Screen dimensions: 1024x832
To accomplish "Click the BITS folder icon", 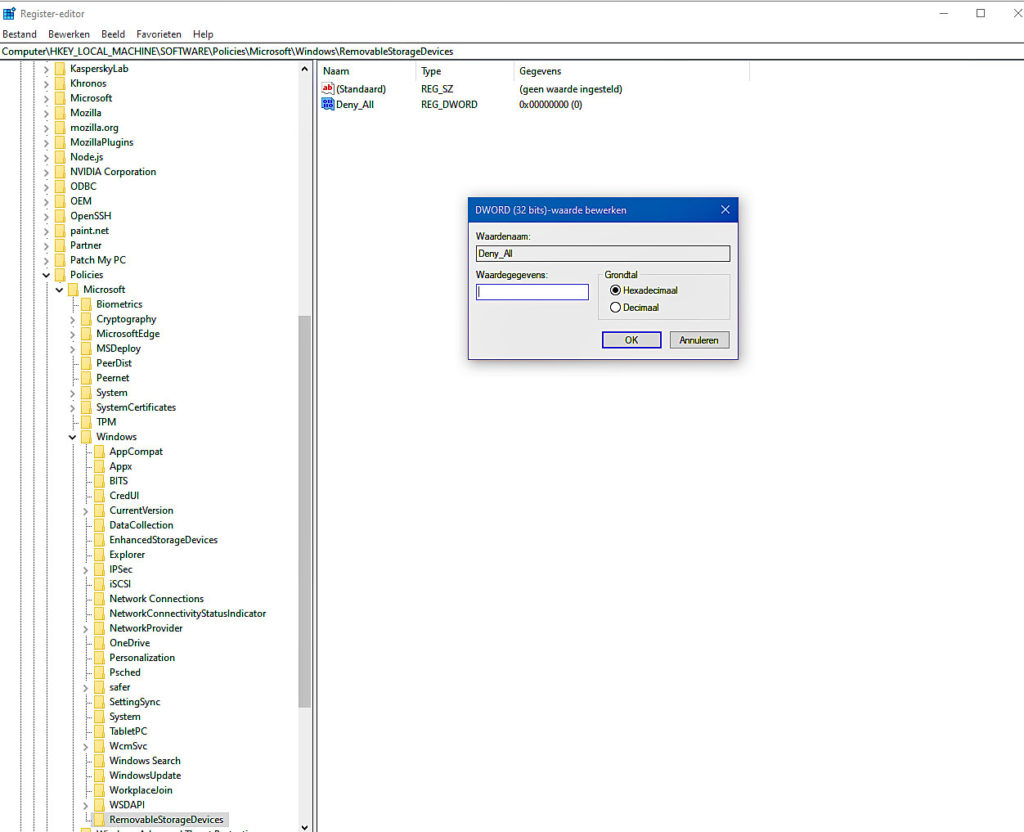I will pos(99,481).
